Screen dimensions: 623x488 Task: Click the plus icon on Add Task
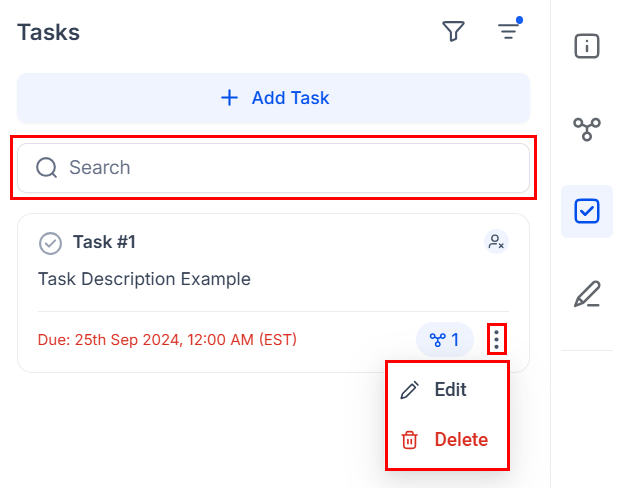pyautogui.click(x=230, y=98)
